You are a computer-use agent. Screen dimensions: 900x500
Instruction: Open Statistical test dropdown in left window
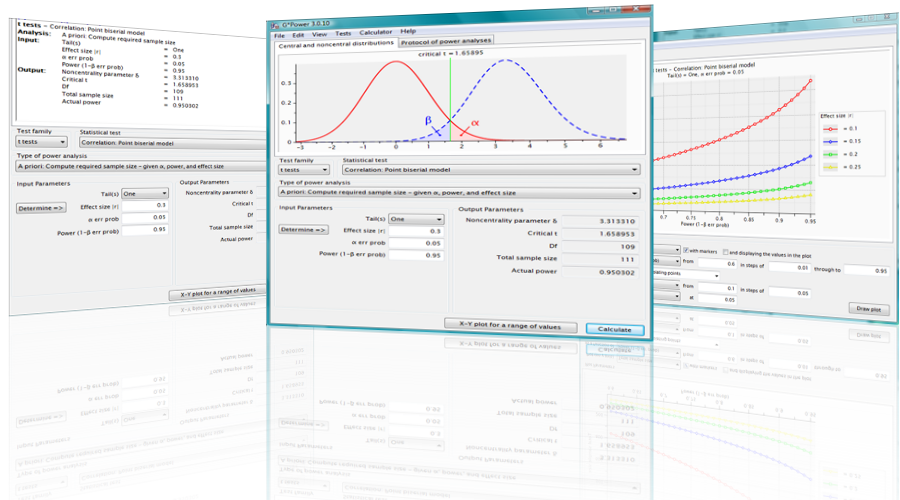click(x=172, y=143)
